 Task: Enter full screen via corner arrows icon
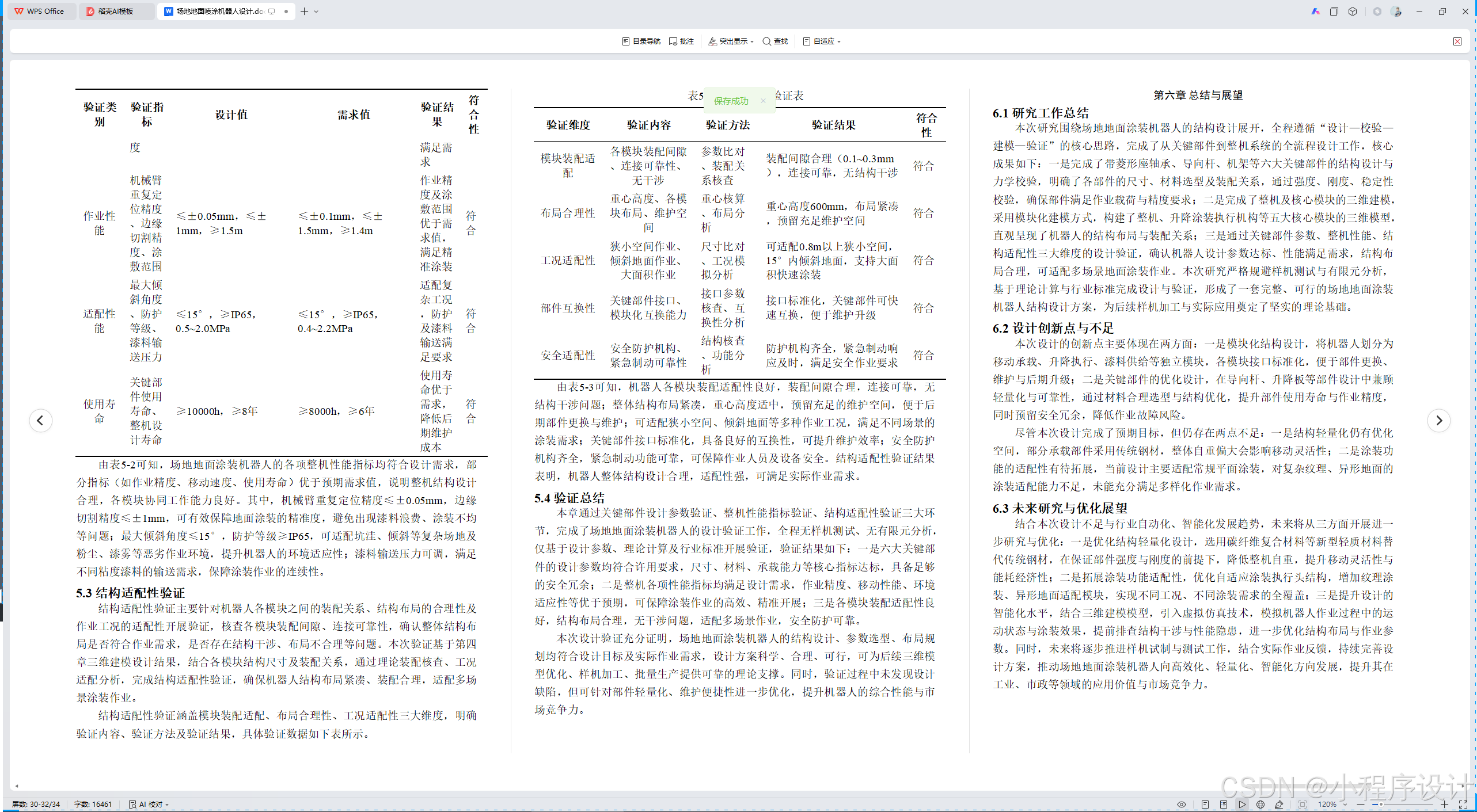[1463, 805]
